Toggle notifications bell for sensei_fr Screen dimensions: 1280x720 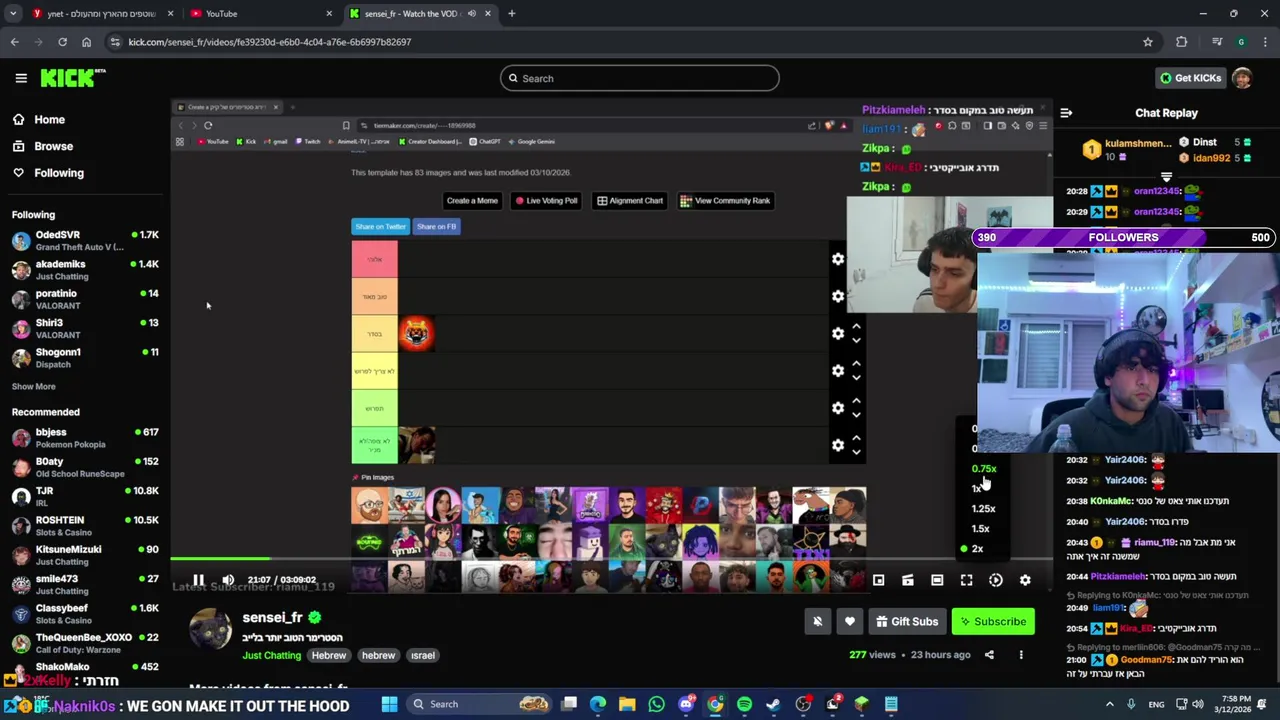pos(817,621)
